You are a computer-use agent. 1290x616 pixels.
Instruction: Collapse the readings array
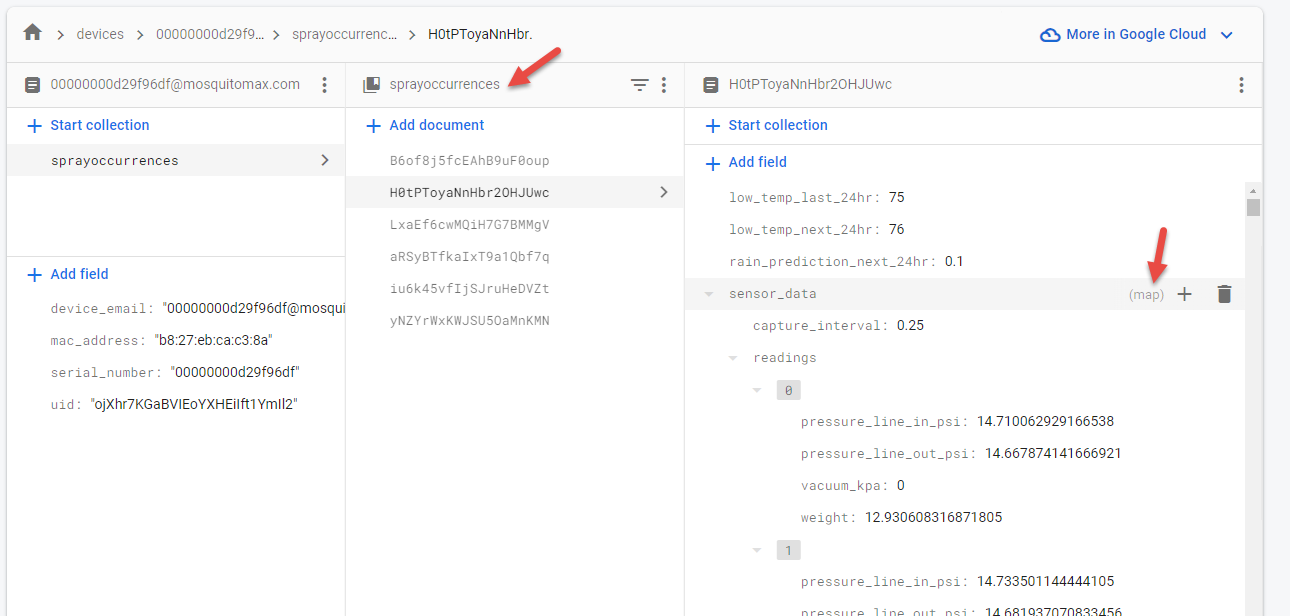tap(733, 357)
